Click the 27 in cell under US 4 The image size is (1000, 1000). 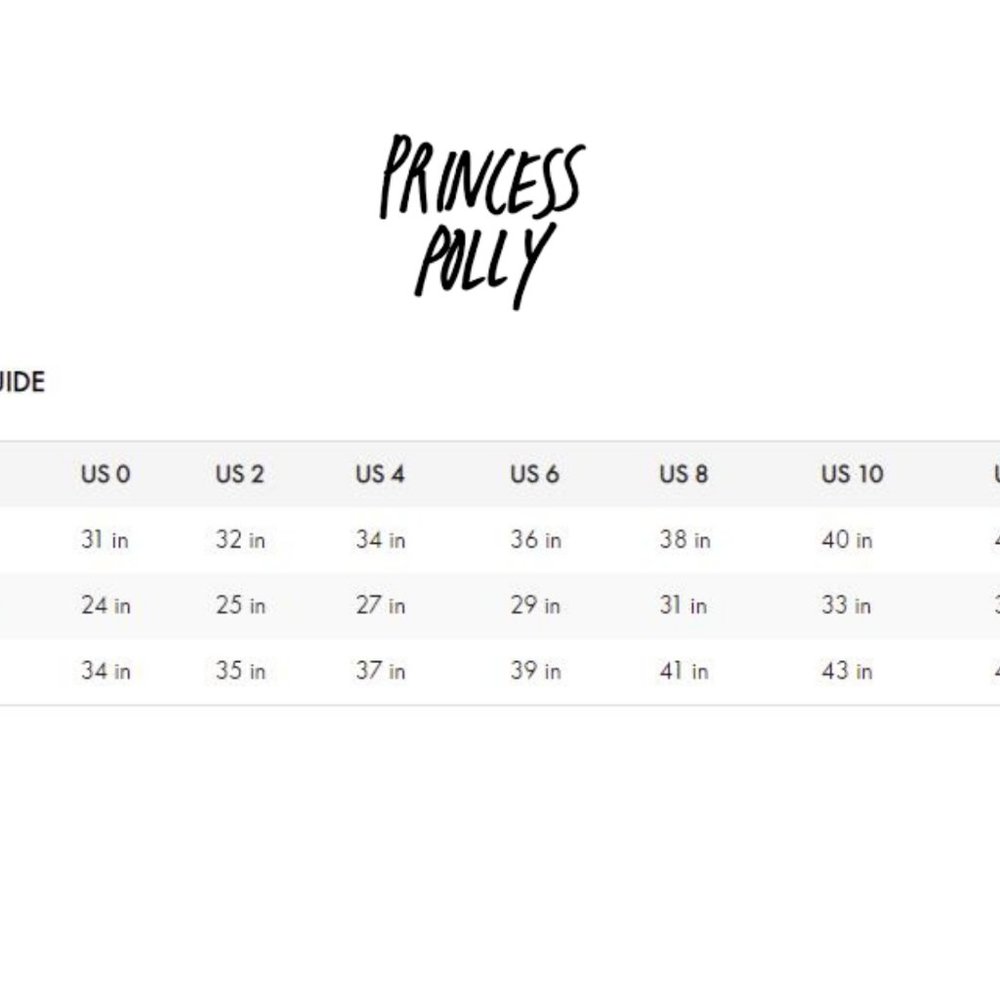click(x=380, y=605)
